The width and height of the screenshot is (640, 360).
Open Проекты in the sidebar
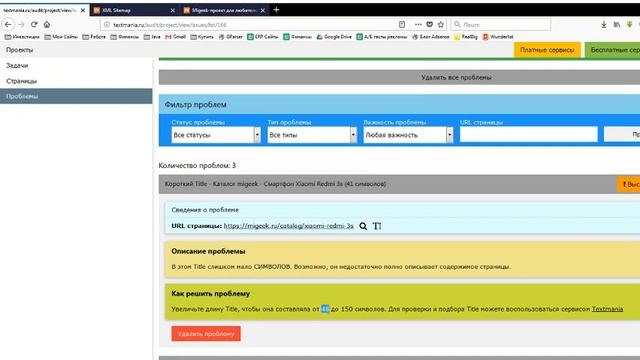20,50
